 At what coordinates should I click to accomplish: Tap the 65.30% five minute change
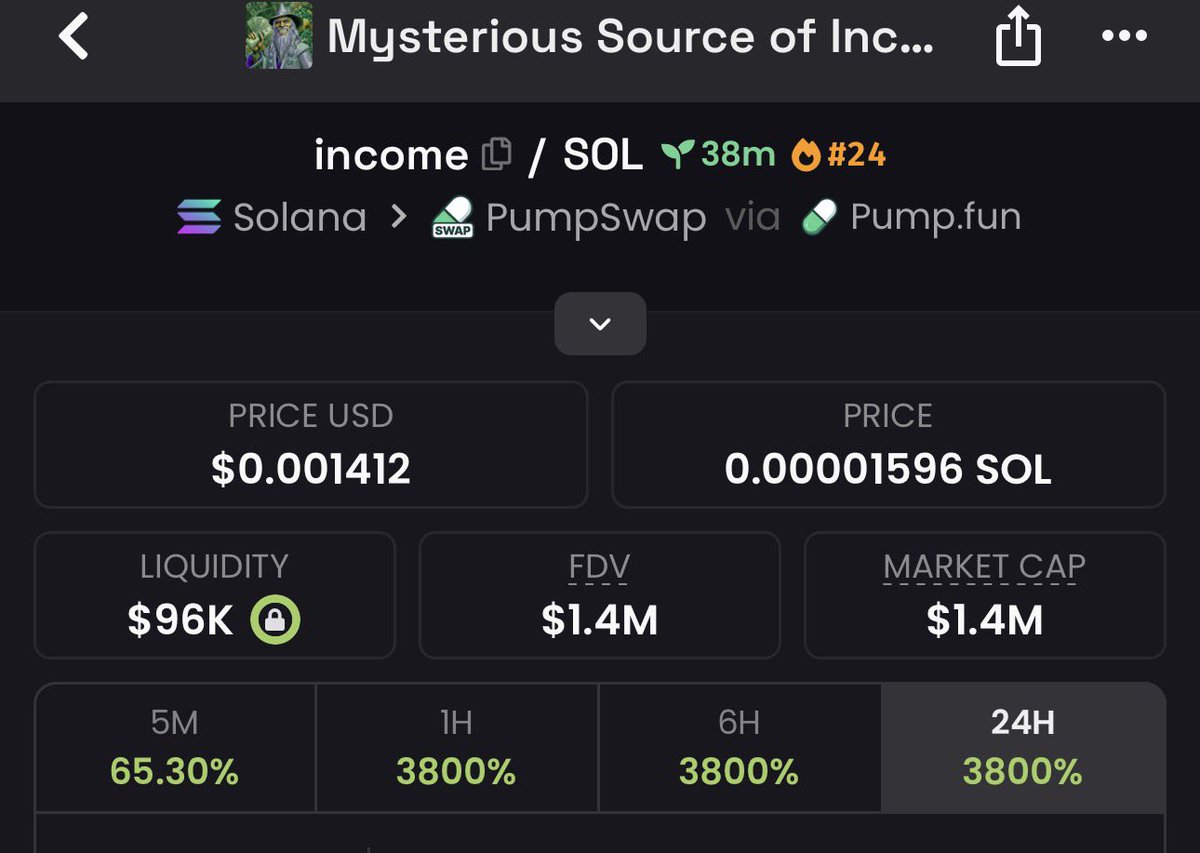(175, 772)
